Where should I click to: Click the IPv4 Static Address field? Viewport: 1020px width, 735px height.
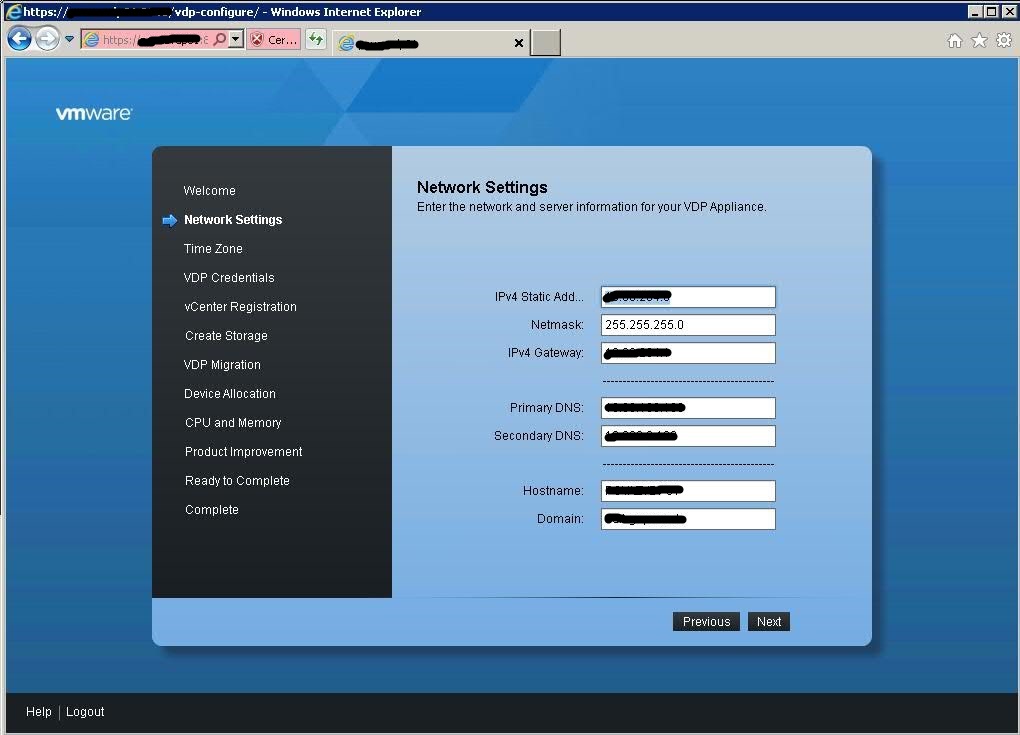[688, 297]
